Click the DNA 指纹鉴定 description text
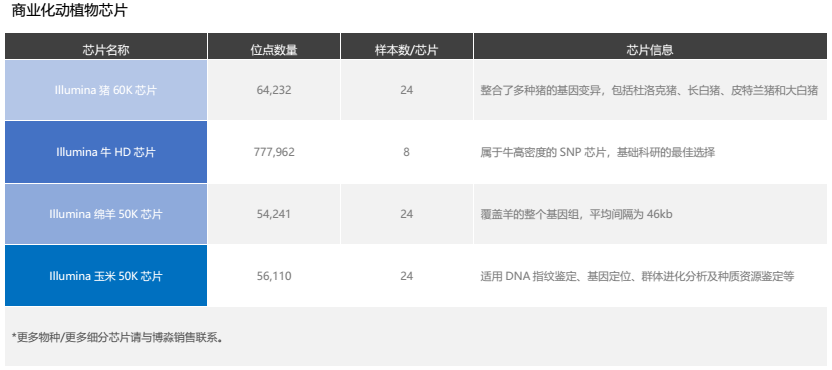The height and width of the screenshot is (370, 832). tap(637, 277)
